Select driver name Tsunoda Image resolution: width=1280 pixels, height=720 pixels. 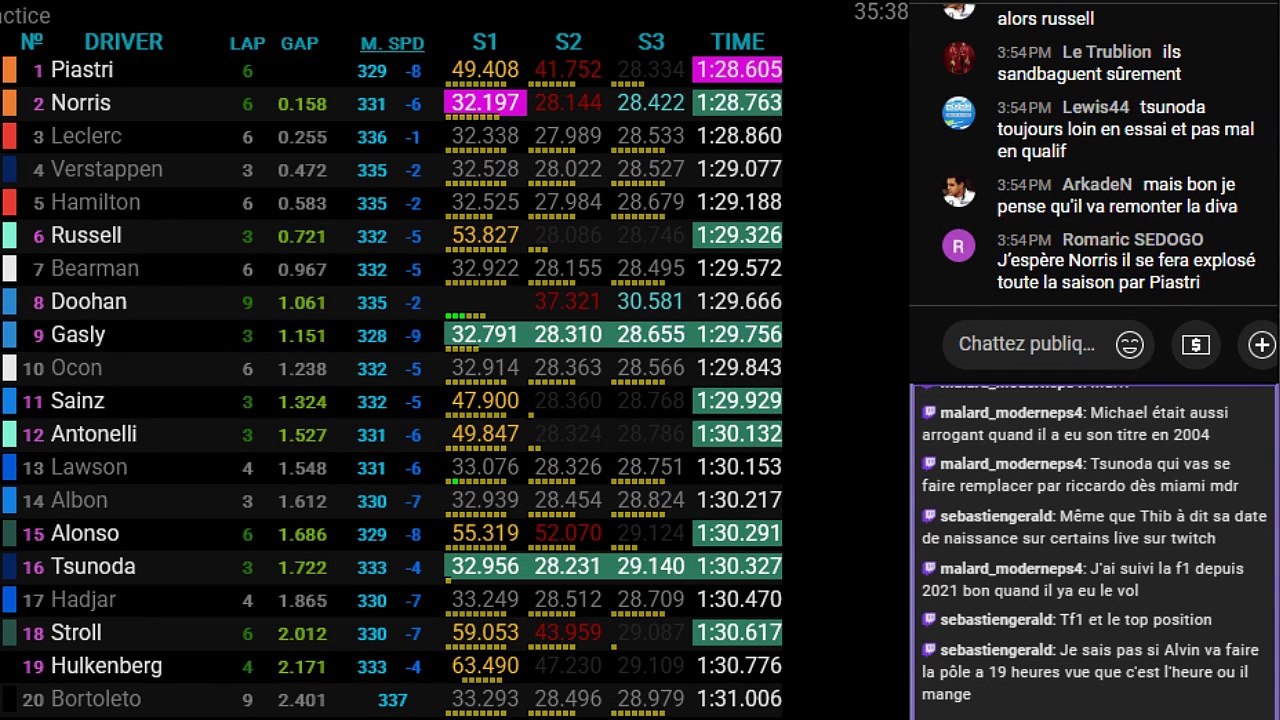93,566
